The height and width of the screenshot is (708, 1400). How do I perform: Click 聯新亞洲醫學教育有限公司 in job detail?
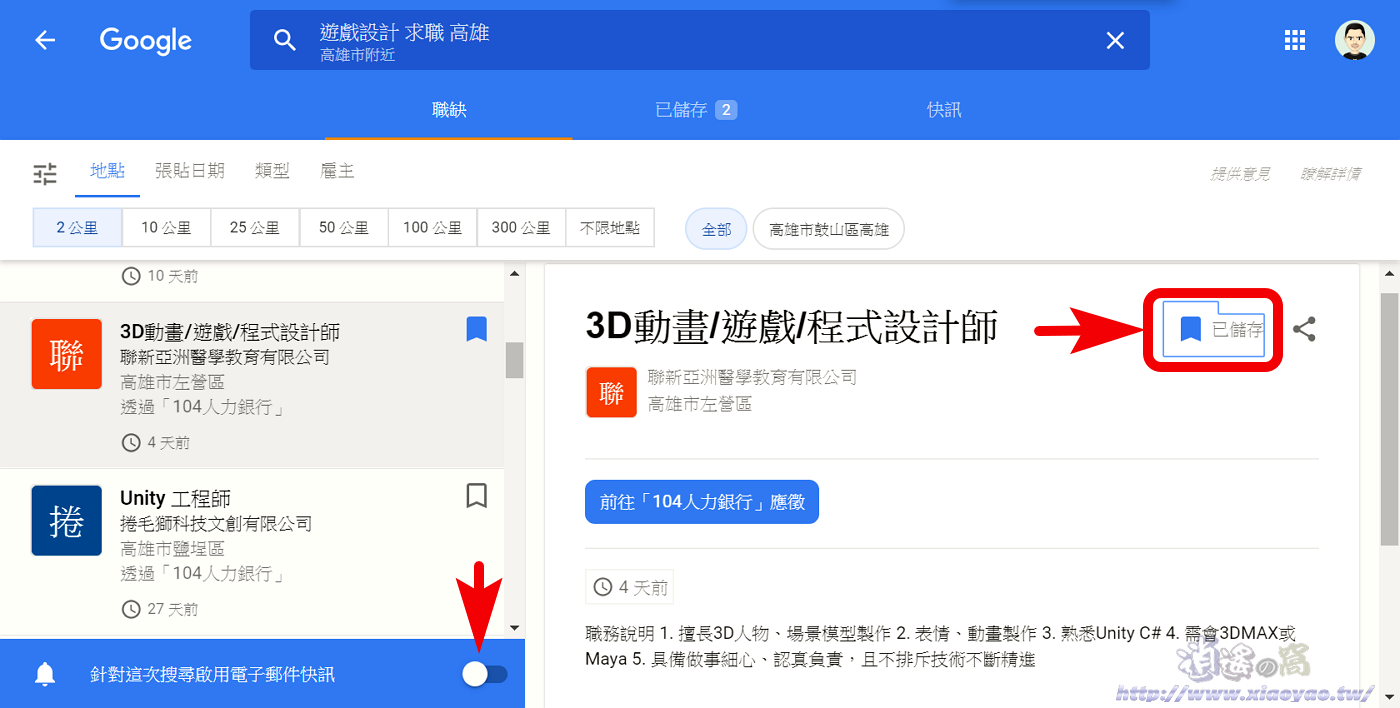pos(752,377)
